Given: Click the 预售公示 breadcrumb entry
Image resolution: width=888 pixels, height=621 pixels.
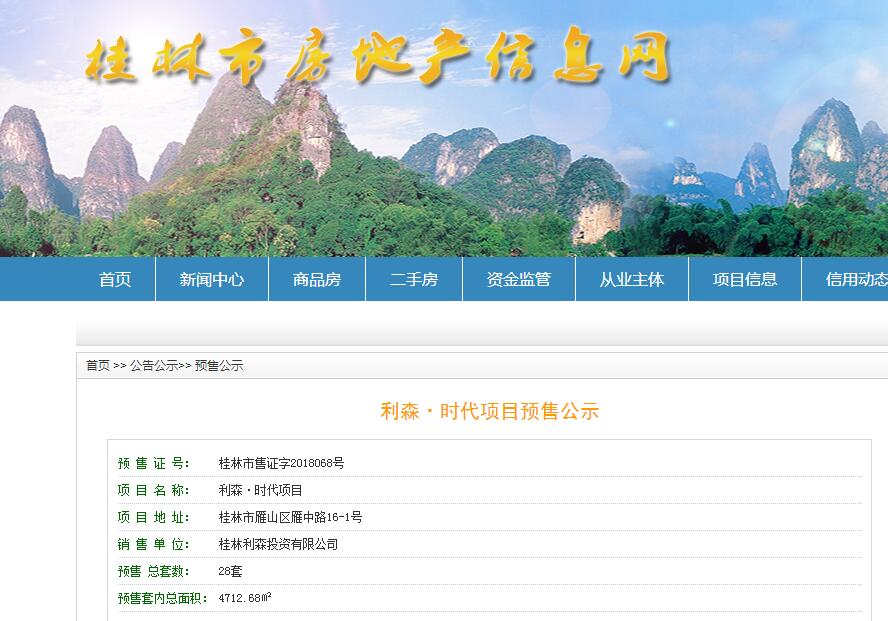Looking at the screenshot, I should tap(219, 366).
